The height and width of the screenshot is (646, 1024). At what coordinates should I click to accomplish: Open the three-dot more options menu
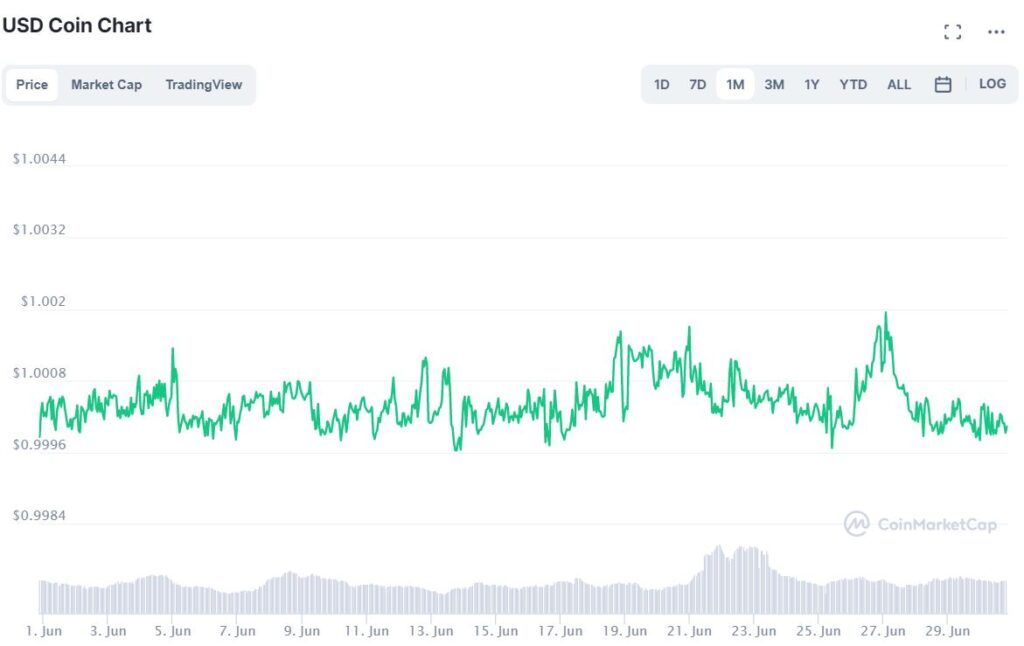pos(996,31)
